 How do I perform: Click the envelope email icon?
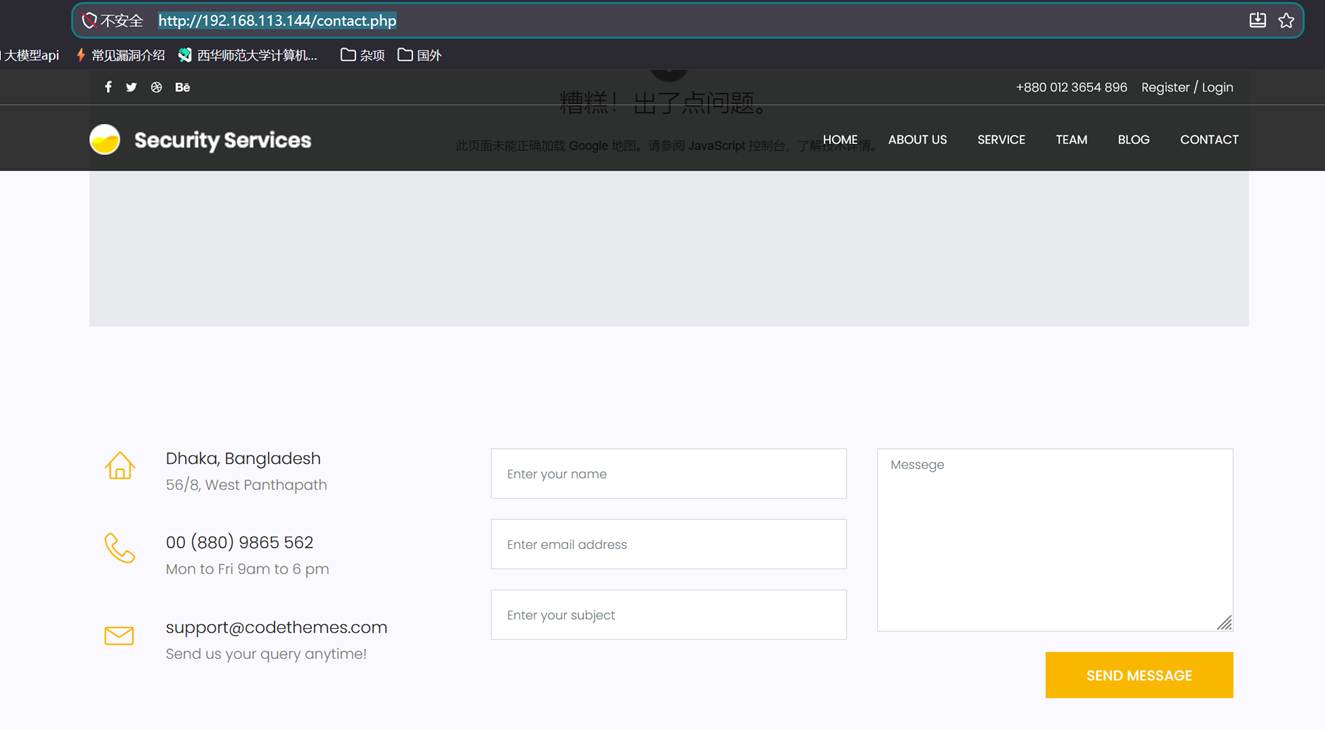pos(119,636)
